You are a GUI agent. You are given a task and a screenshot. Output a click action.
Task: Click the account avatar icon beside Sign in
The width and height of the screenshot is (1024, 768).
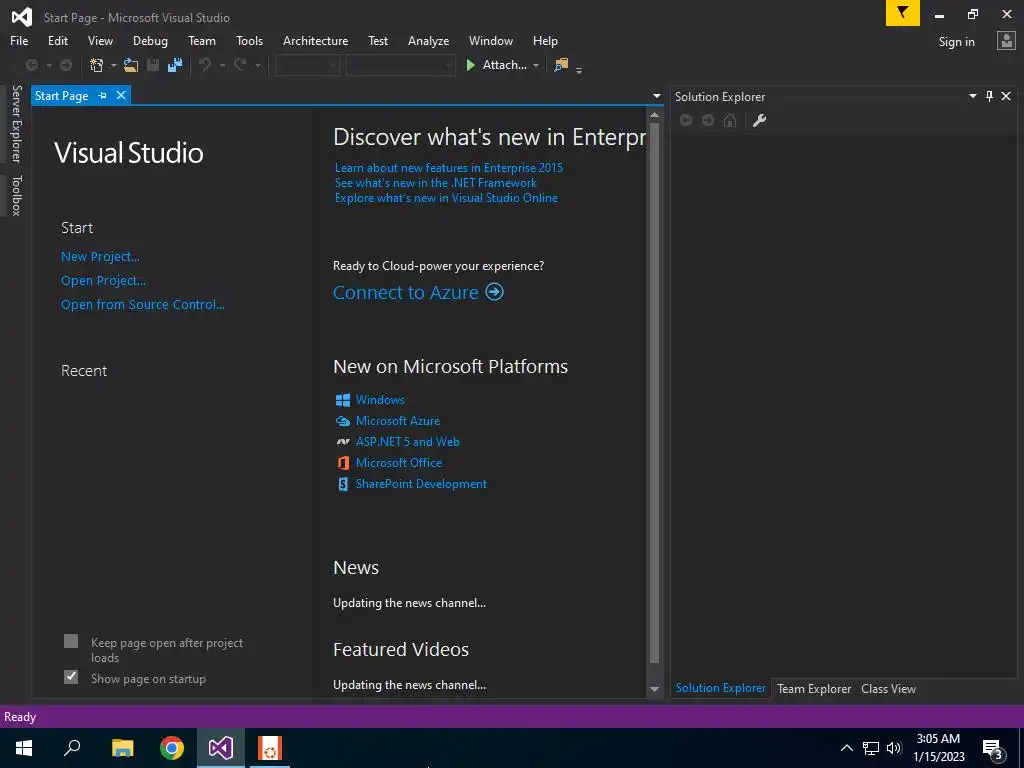[1006, 40]
